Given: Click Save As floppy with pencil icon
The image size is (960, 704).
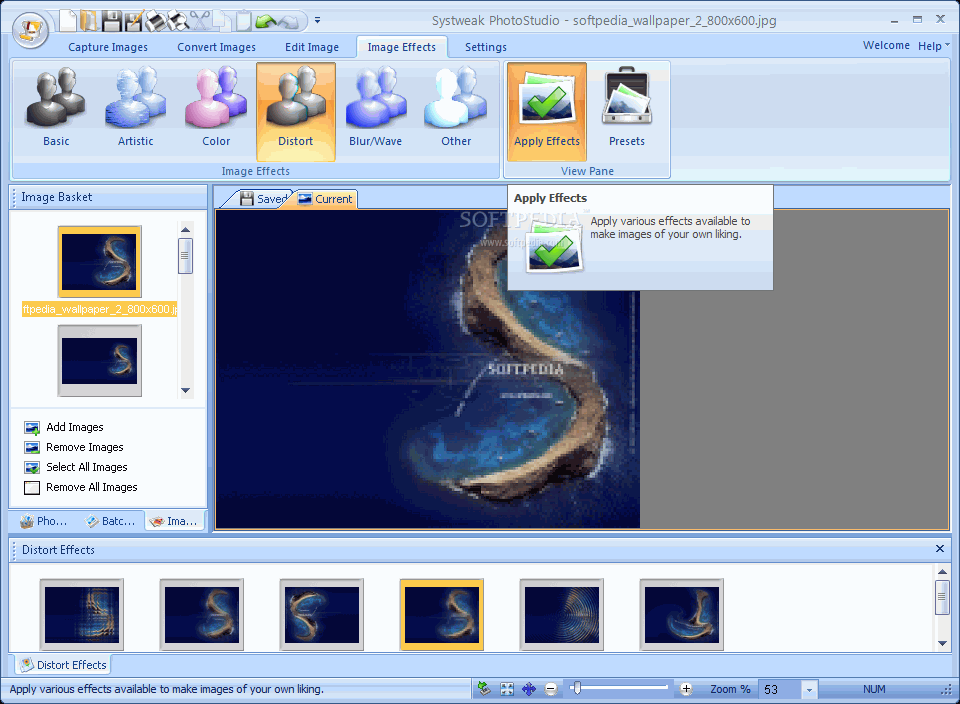Looking at the screenshot, I should coord(133,21).
